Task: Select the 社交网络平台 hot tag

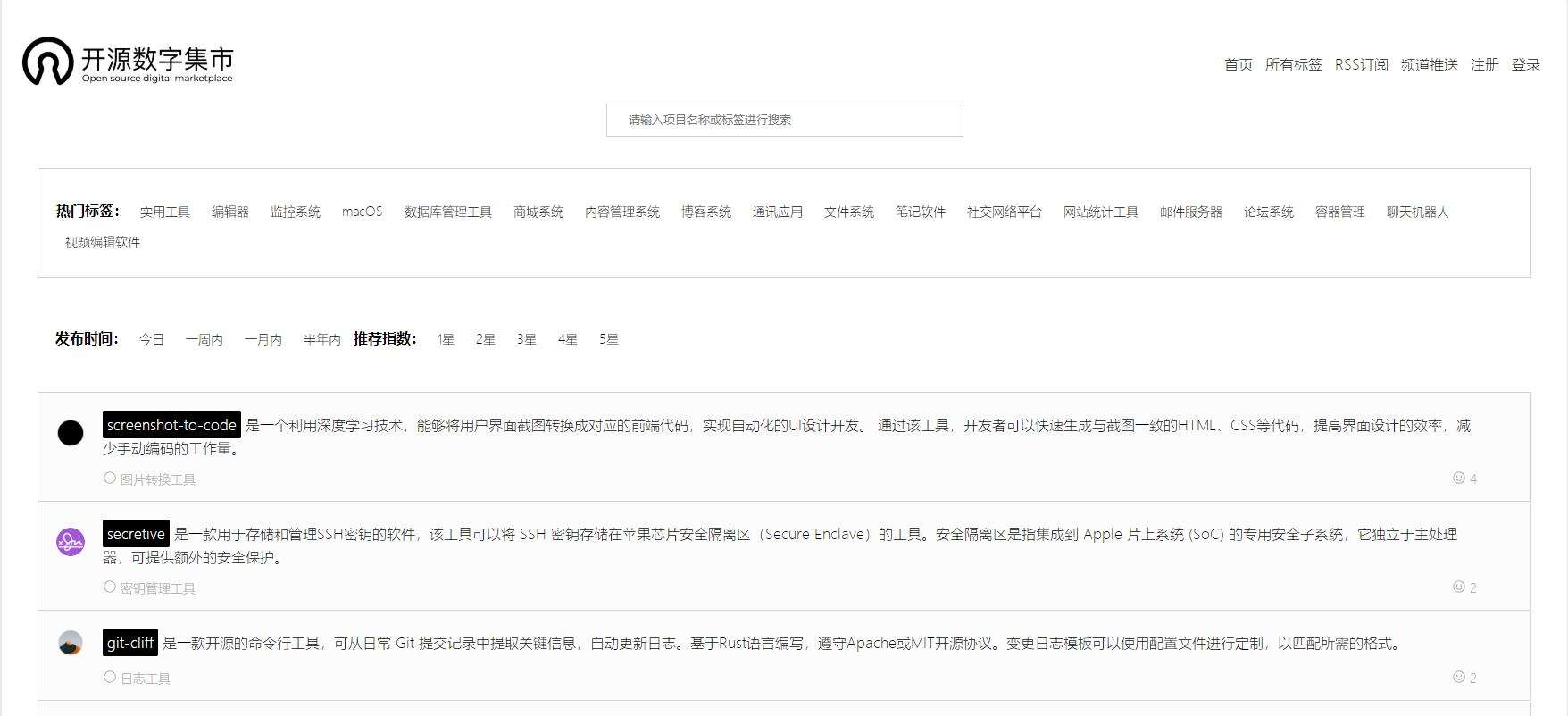Action: (1005, 212)
